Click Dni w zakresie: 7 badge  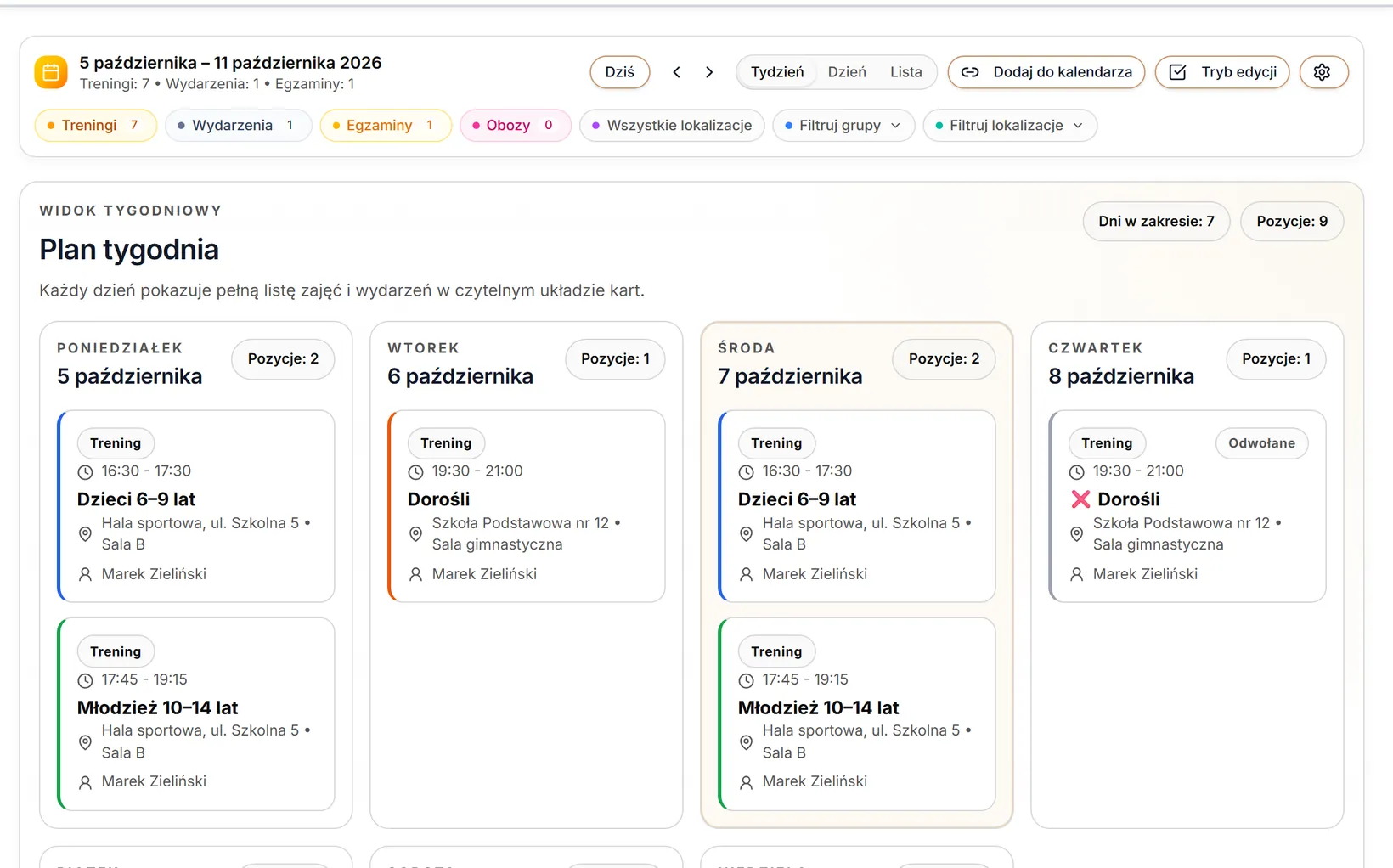click(x=1156, y=222)
